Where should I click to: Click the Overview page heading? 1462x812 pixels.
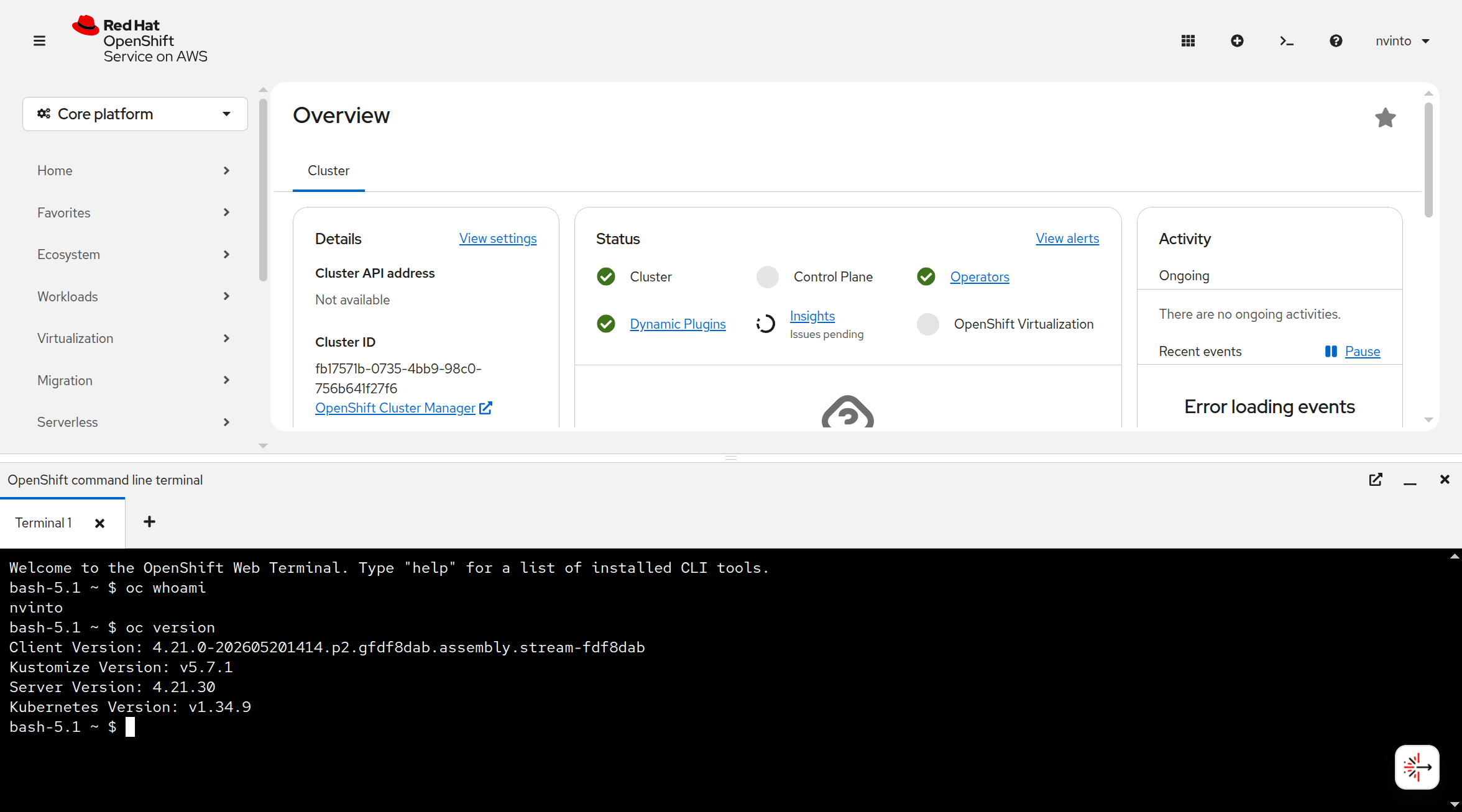[x=341, y=116]
